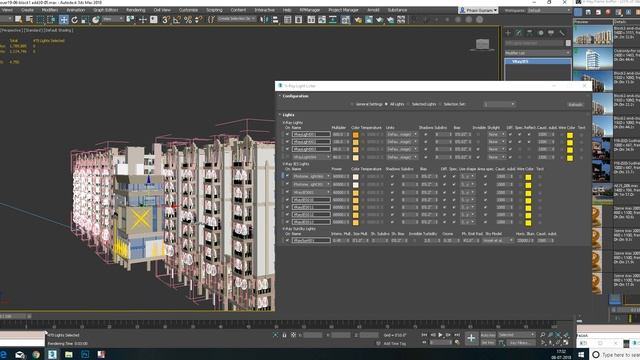Click the Auto Key button

point(488,335)
